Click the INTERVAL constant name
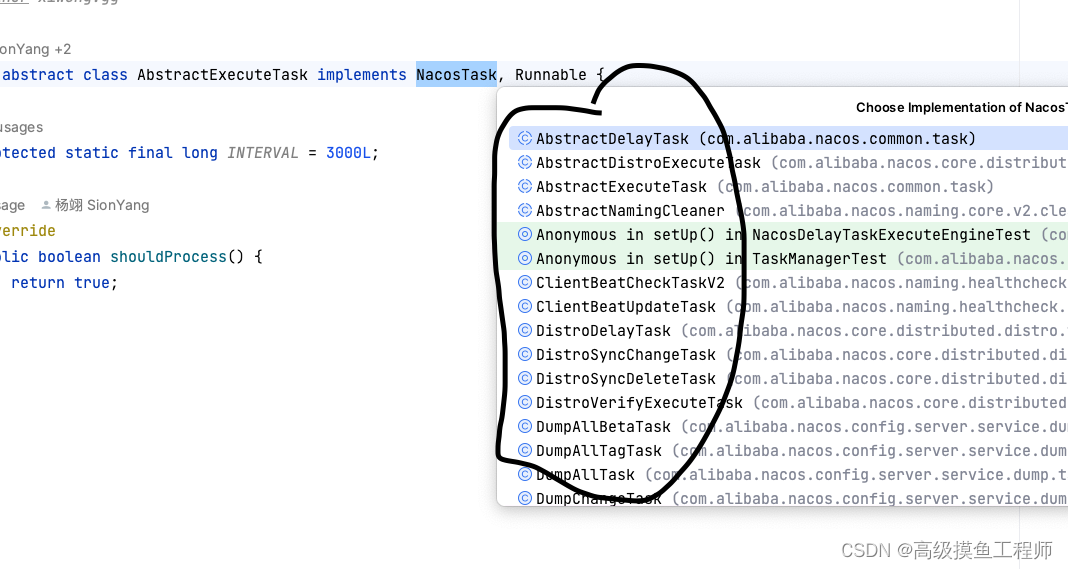Image resolution: width=1068 pixels, height=569 pixels. point(263,153)
